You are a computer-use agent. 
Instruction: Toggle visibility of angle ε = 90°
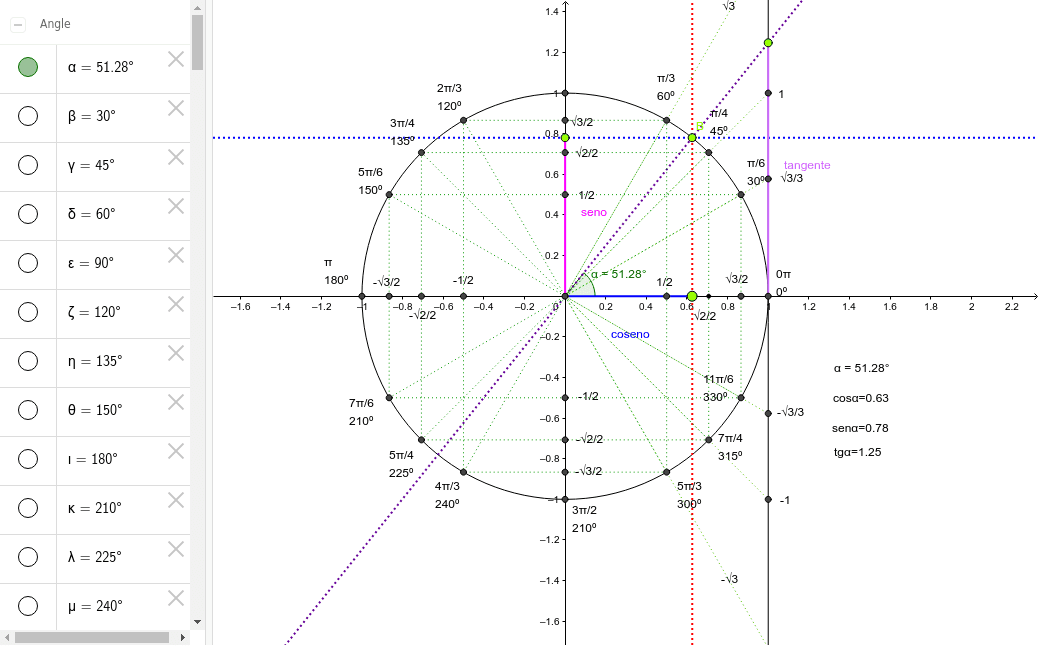[x=28, y=263]
